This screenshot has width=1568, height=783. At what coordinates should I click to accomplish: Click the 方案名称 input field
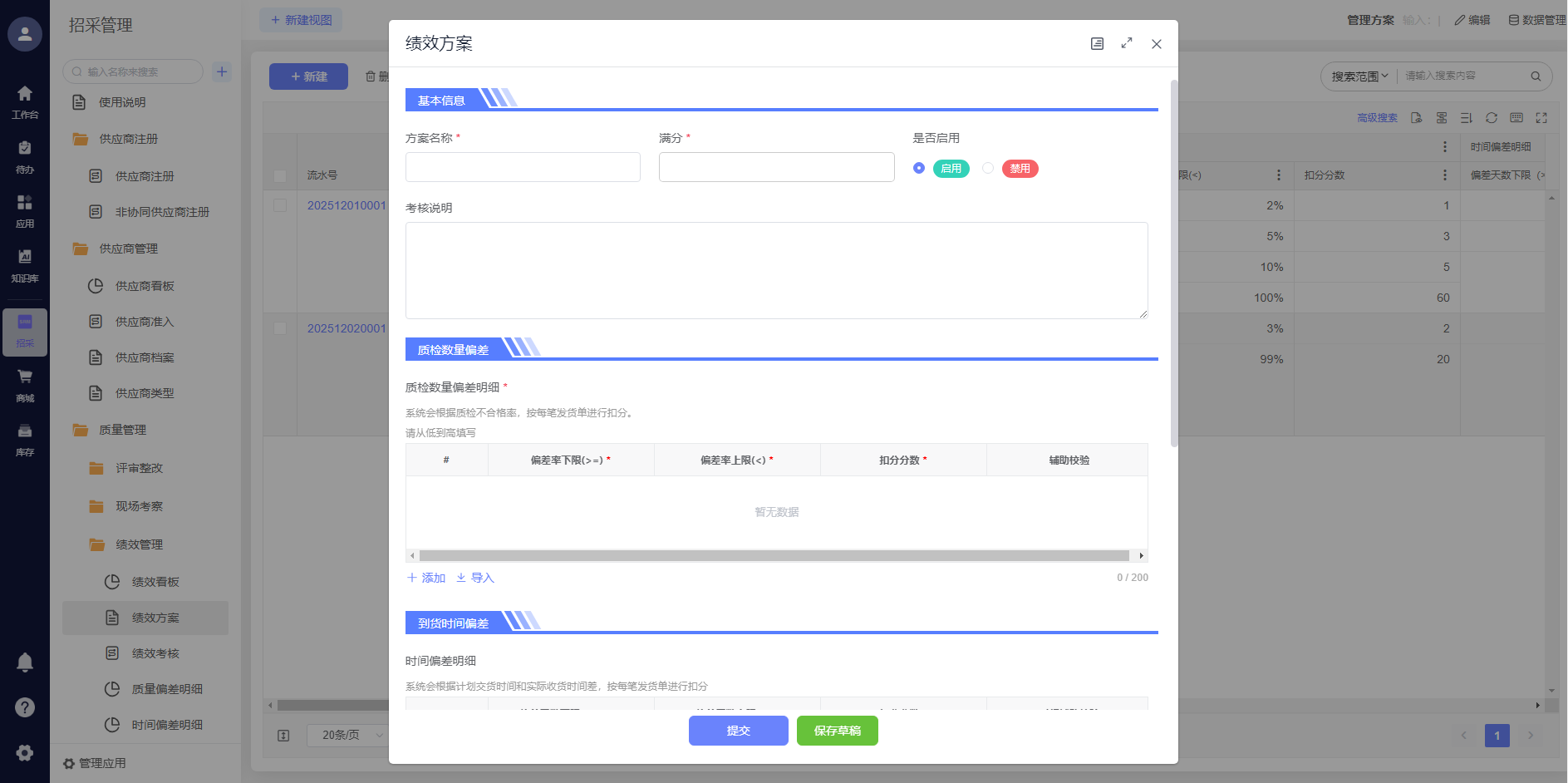[523, 167]
